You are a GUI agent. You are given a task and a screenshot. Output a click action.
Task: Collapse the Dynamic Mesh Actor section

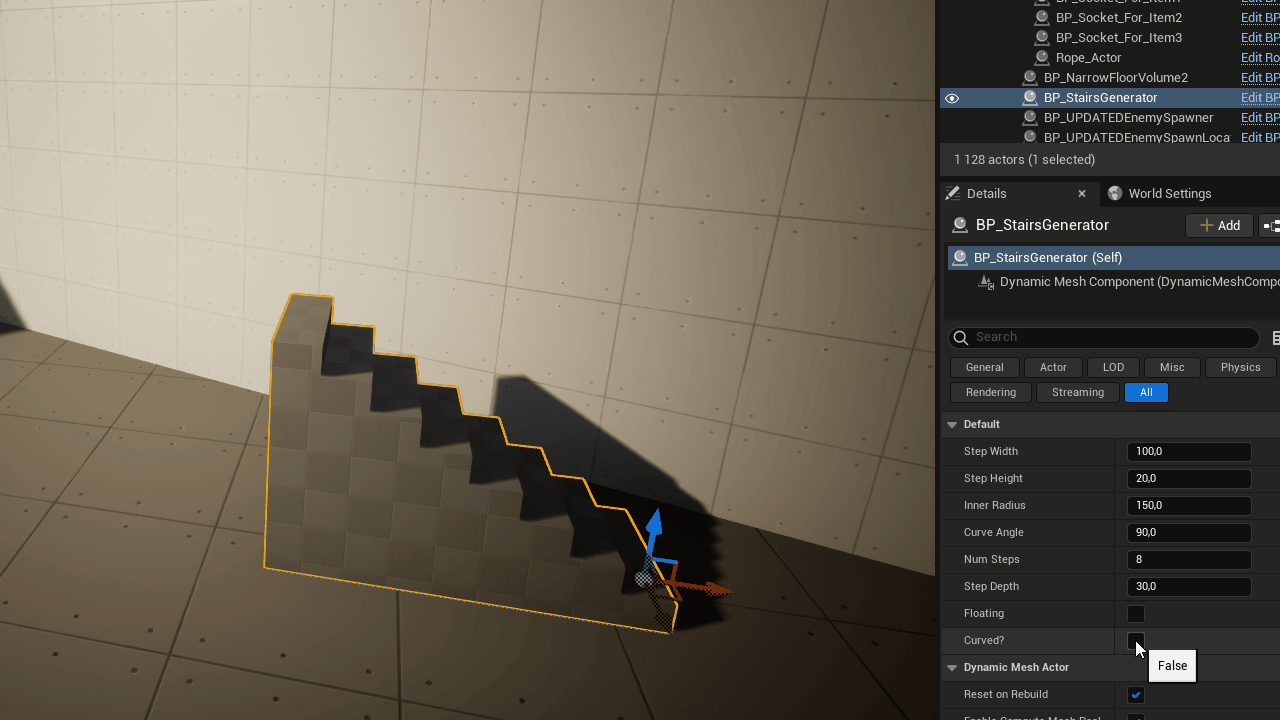pyautogui.click(x=952, y=668)
